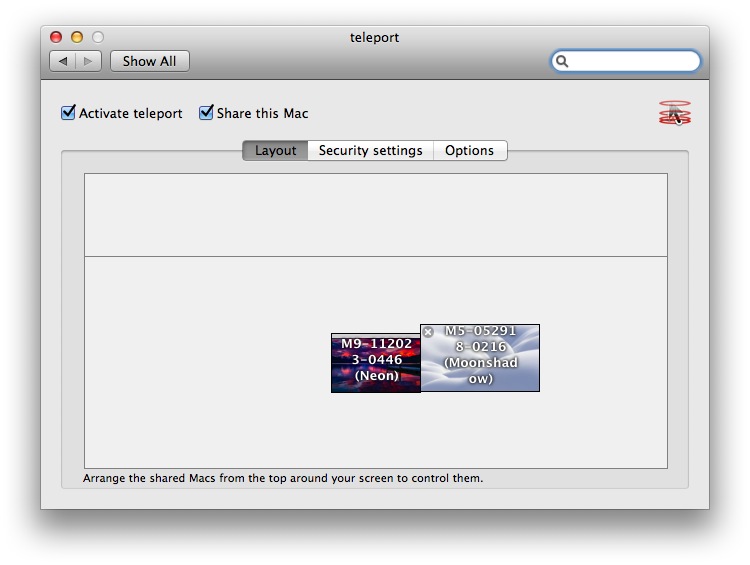Minimize the teleport window
This screenshot has height=565, width=750.
[x=77, y=37]
